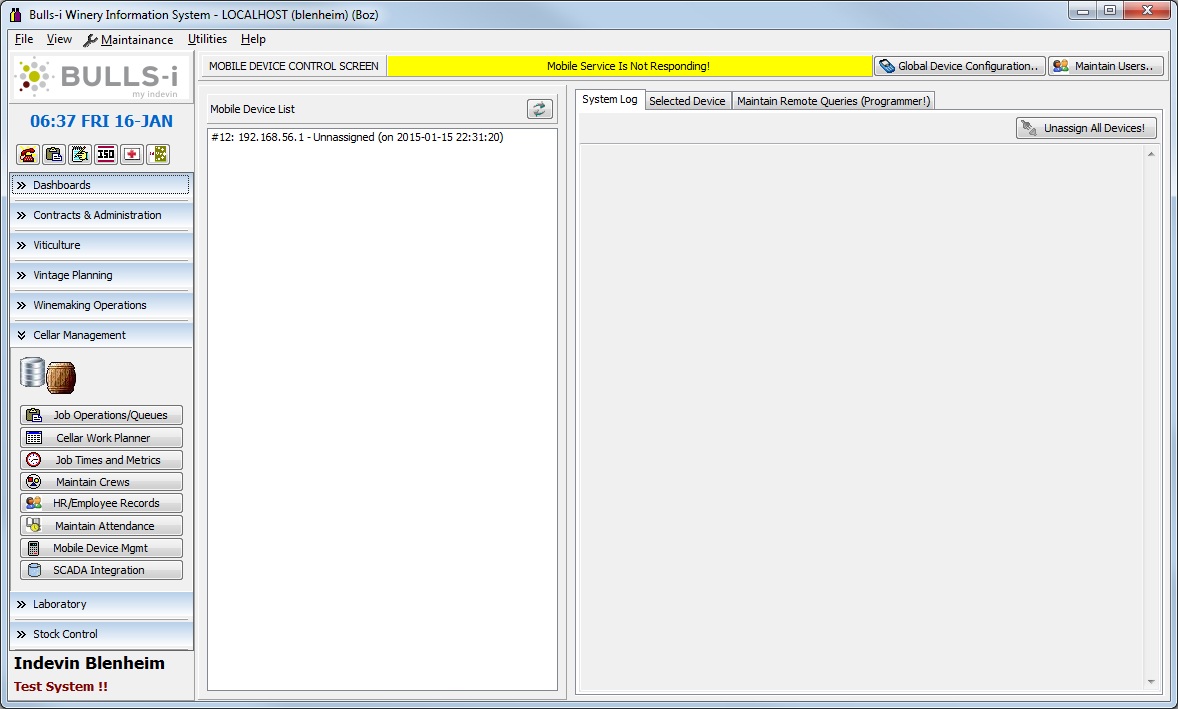This screenshot has height=709, width=1178.
Task: Click the red cross first-aid toolbar icon
Action: coord(132,155)
